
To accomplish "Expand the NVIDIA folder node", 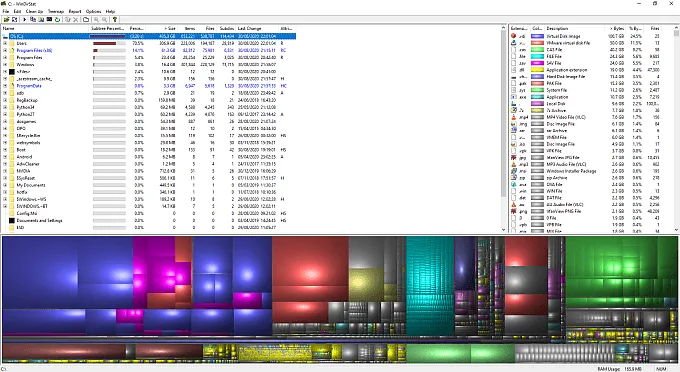I will tap(5, 171).
